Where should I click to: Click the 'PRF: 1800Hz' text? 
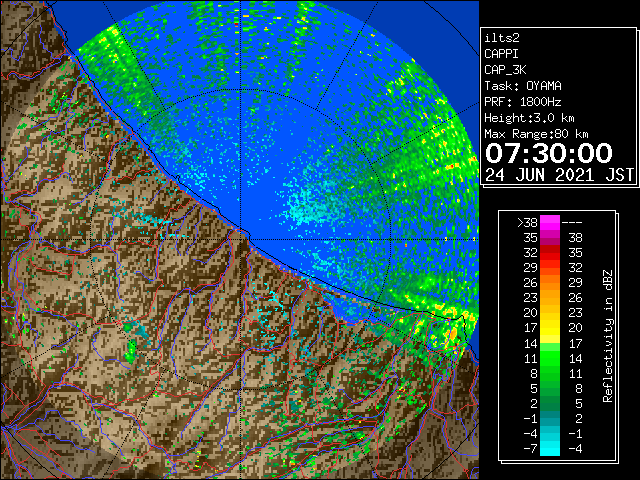click(x=522, y=102)
